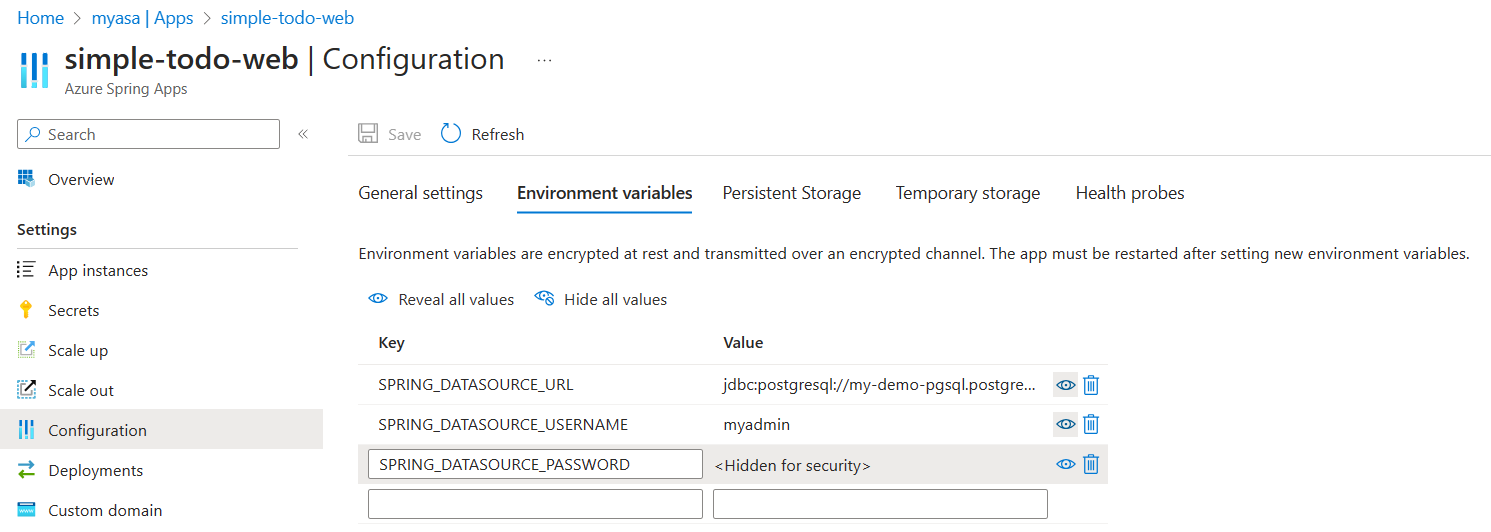Image resolution: width=1491 pixels, height=532 pixels.
Task: Open the more options ellipsis menu
Action: pos(544,60)
